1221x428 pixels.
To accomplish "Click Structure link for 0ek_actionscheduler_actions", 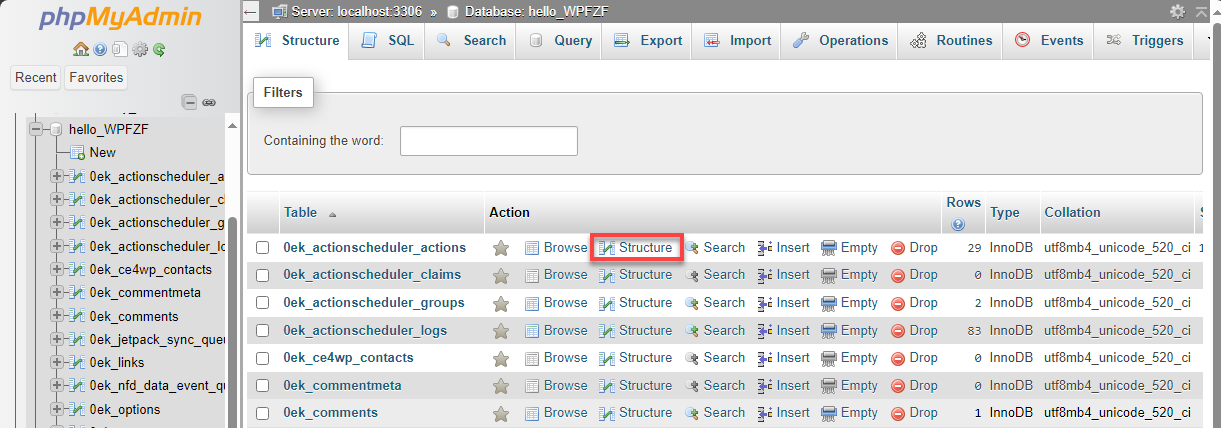I will (636, 248).
